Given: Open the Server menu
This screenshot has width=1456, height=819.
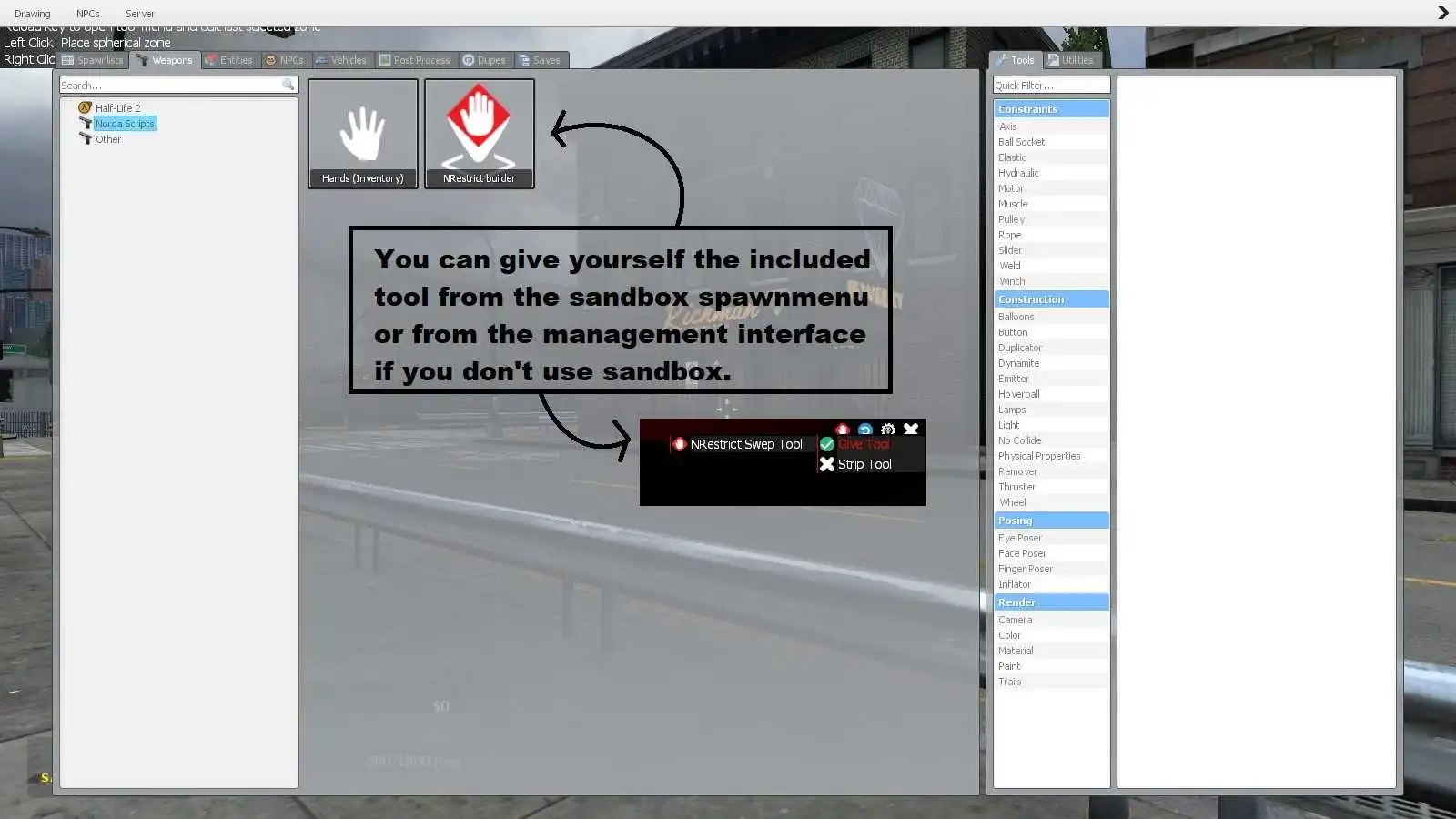Looking at the screenshot, I should [x=140, y=14].
